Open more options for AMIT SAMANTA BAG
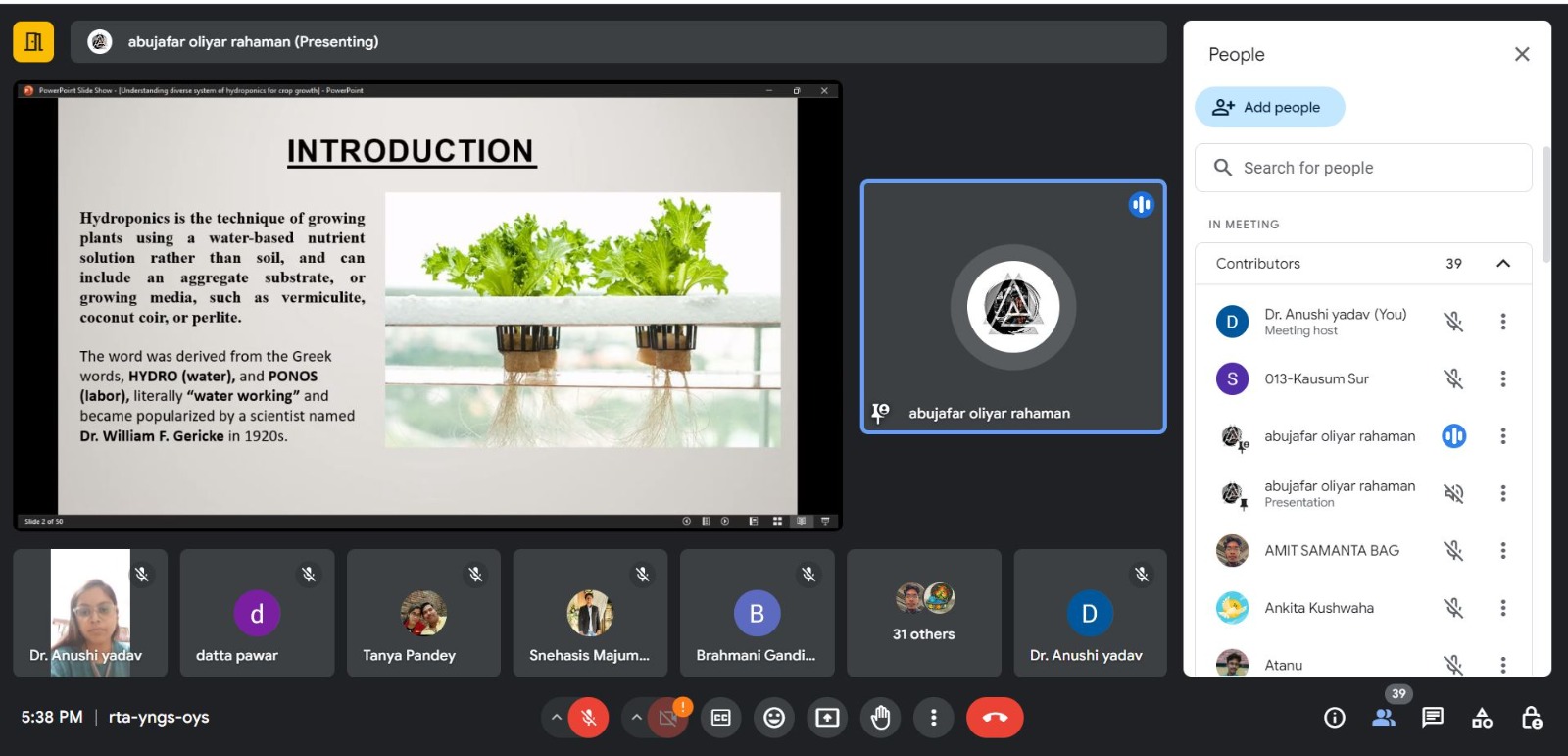1568x756 pixels. (x=1502, y=551)
